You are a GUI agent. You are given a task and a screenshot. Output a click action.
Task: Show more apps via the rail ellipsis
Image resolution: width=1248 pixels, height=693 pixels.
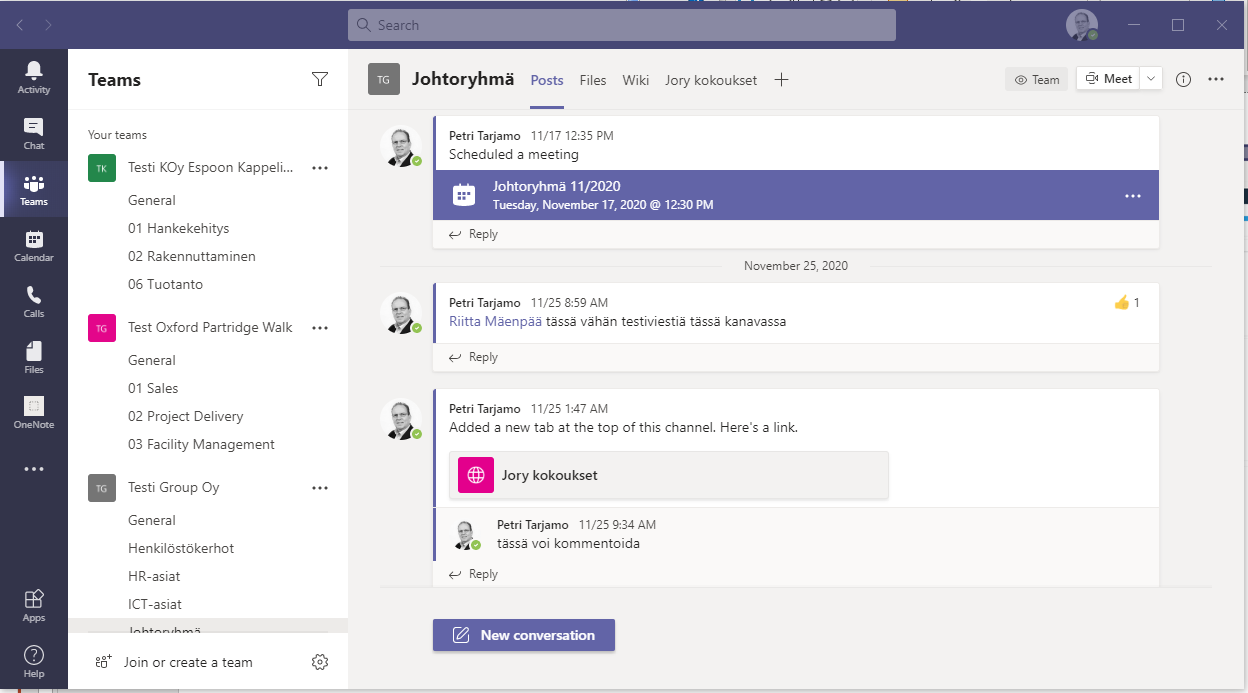point(34,468)
